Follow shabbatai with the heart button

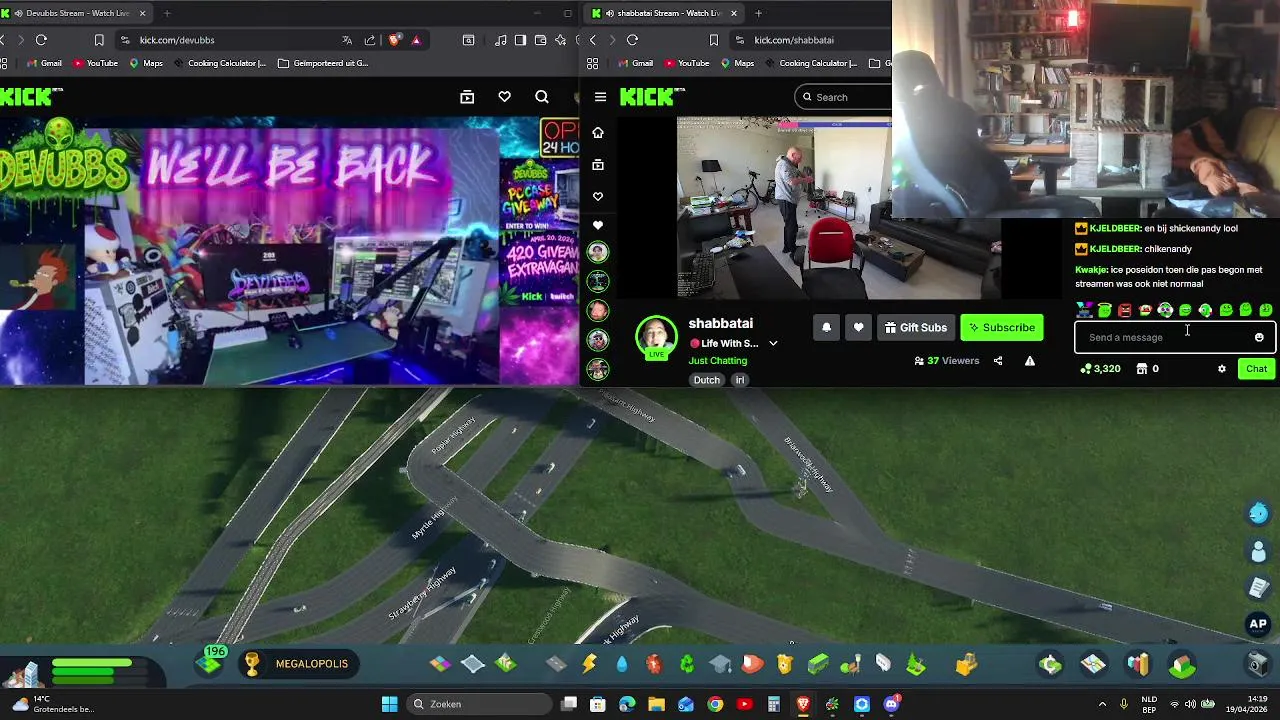pyautogui.click(x=858, y=327)
